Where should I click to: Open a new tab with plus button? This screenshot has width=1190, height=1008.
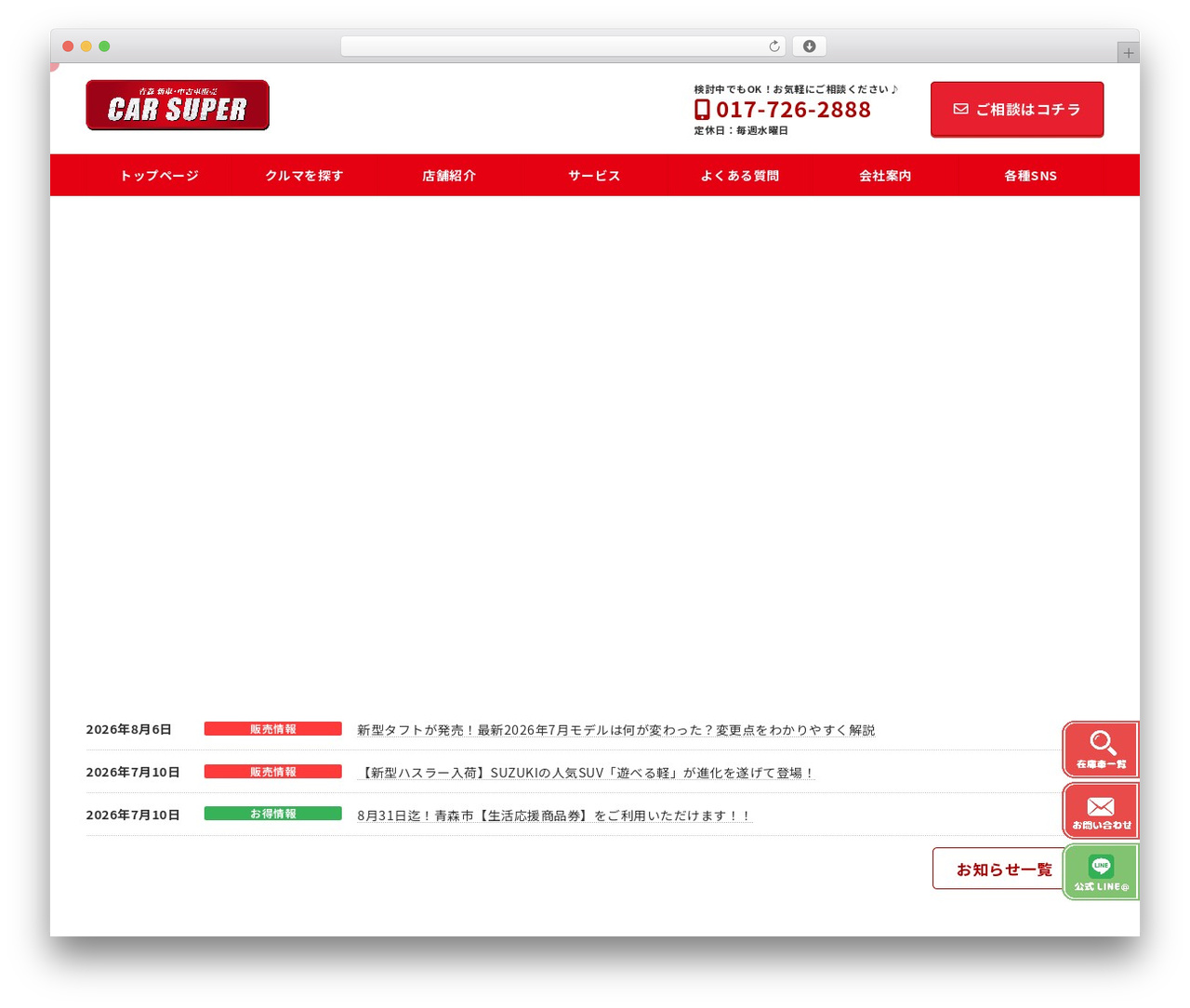(x=1129, y=53)
